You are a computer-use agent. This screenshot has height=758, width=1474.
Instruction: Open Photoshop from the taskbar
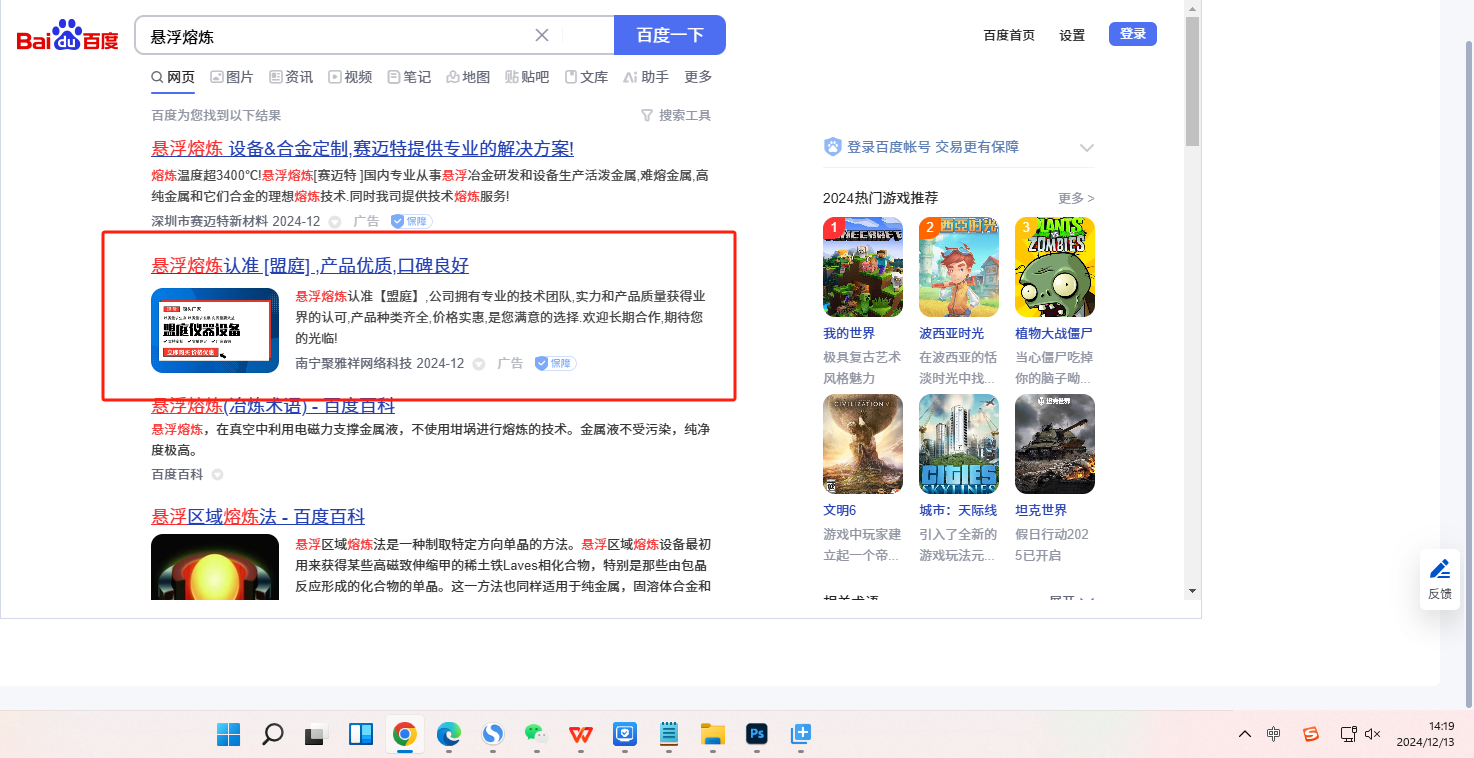click(756, 735)
